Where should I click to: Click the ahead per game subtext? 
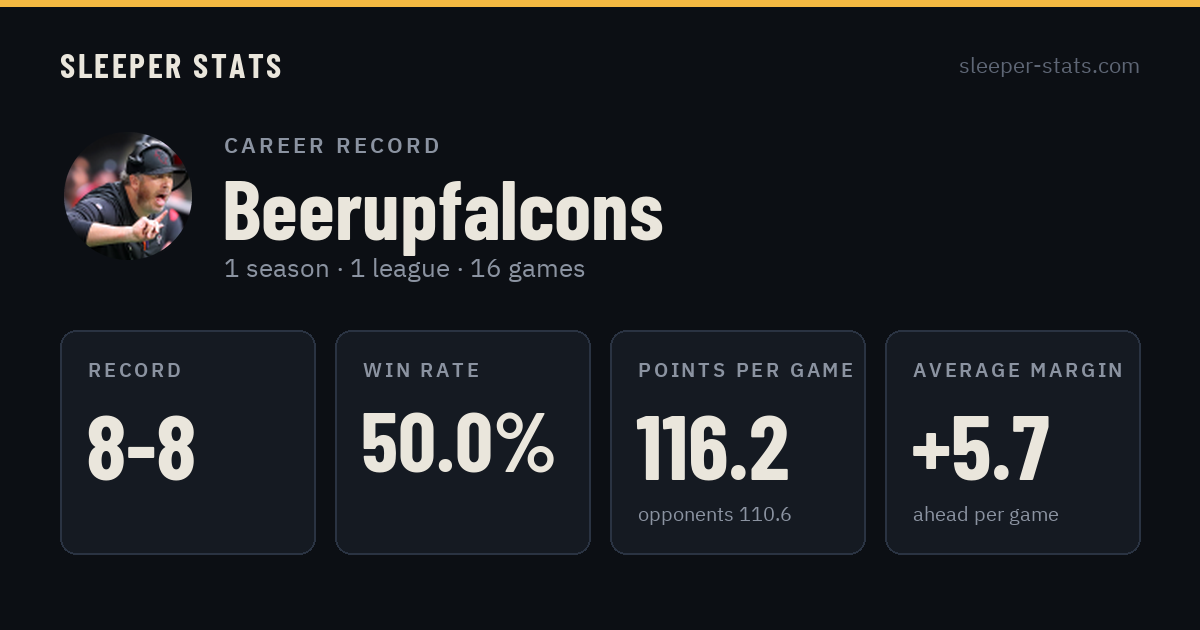pyautogui.click(x=986, y=516)
